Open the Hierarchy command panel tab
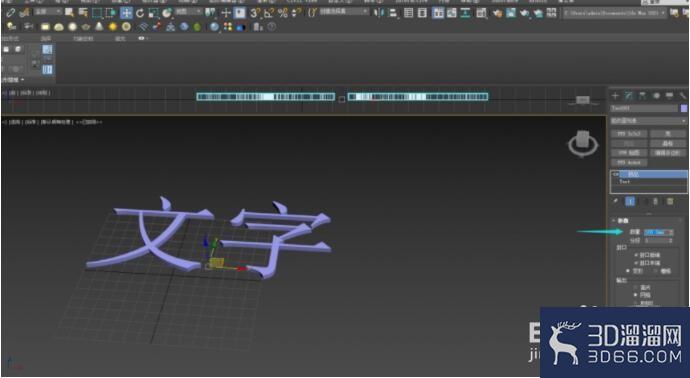The width and height of the screenshot is (690, 378). click(x=642, y=95)
